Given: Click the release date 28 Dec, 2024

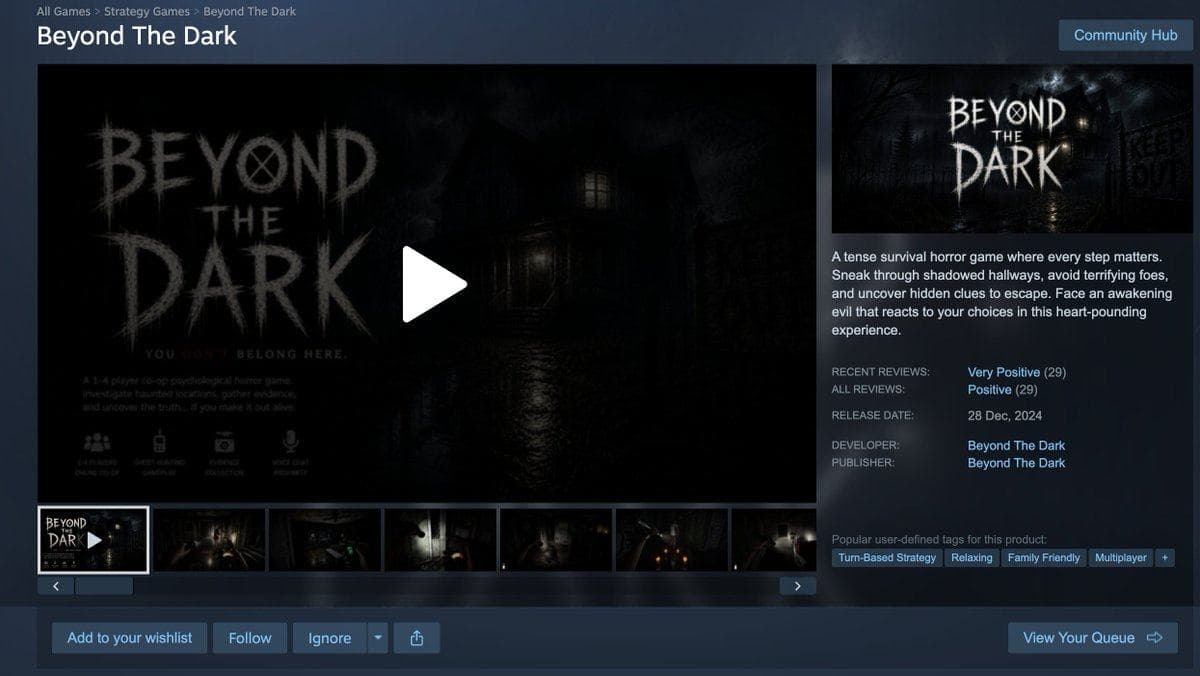Looking at the screenshot, I should click(1005, 416).
